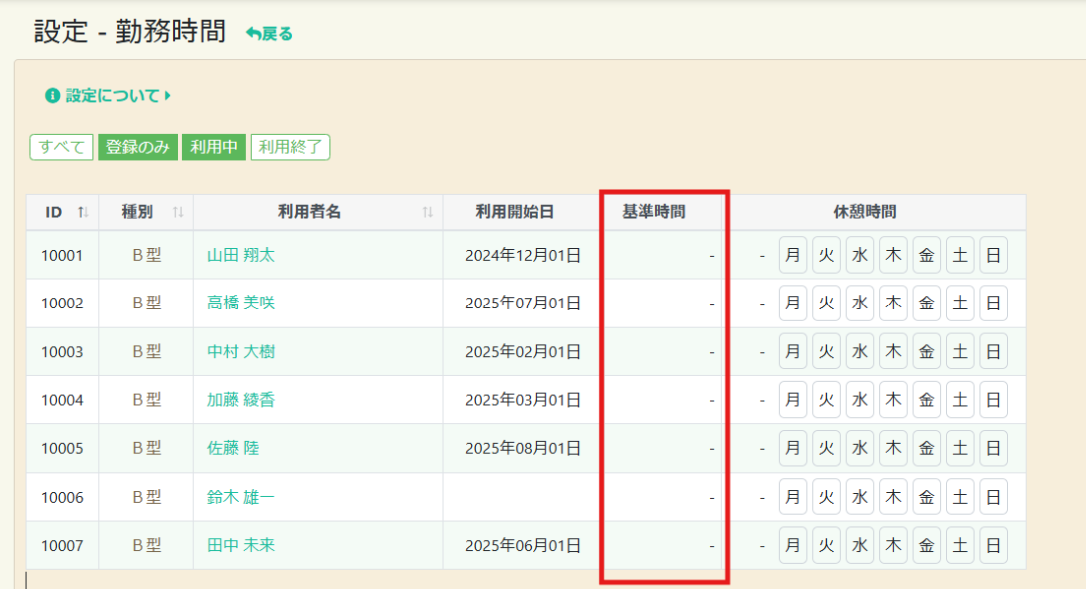Click the back arrow 戻る link

click(270, 34)
